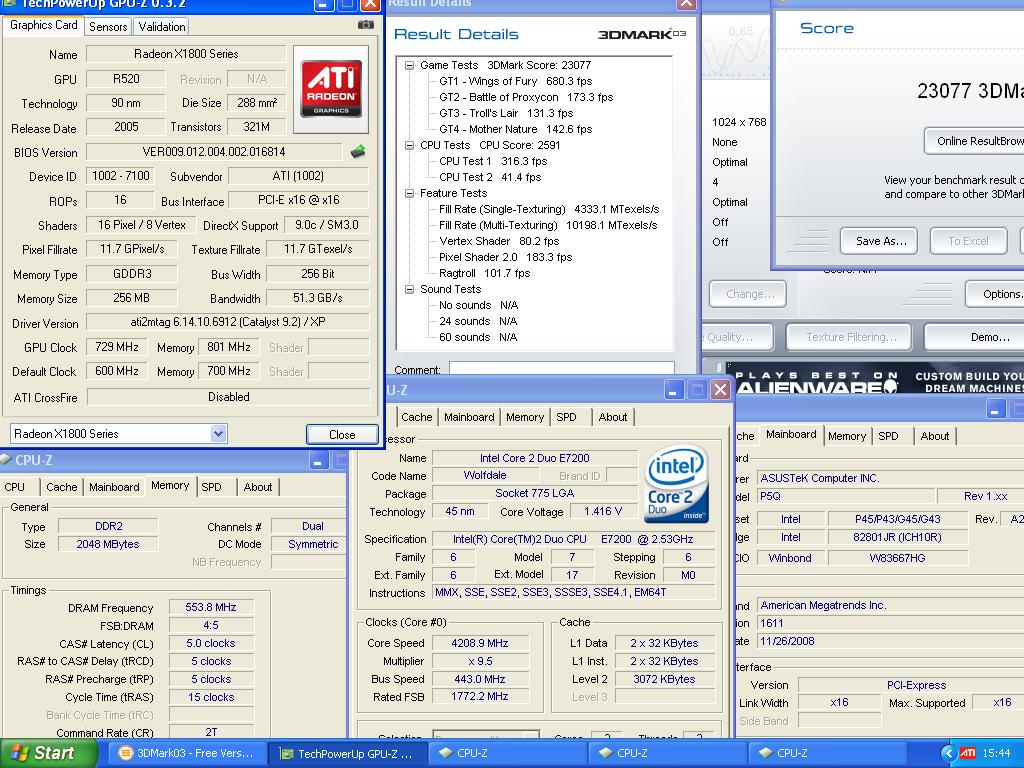Open About tab in the mainboard CPU-Z window
Image resolution: width=1024 pixels, height=768 pixels.
[935, 436]
